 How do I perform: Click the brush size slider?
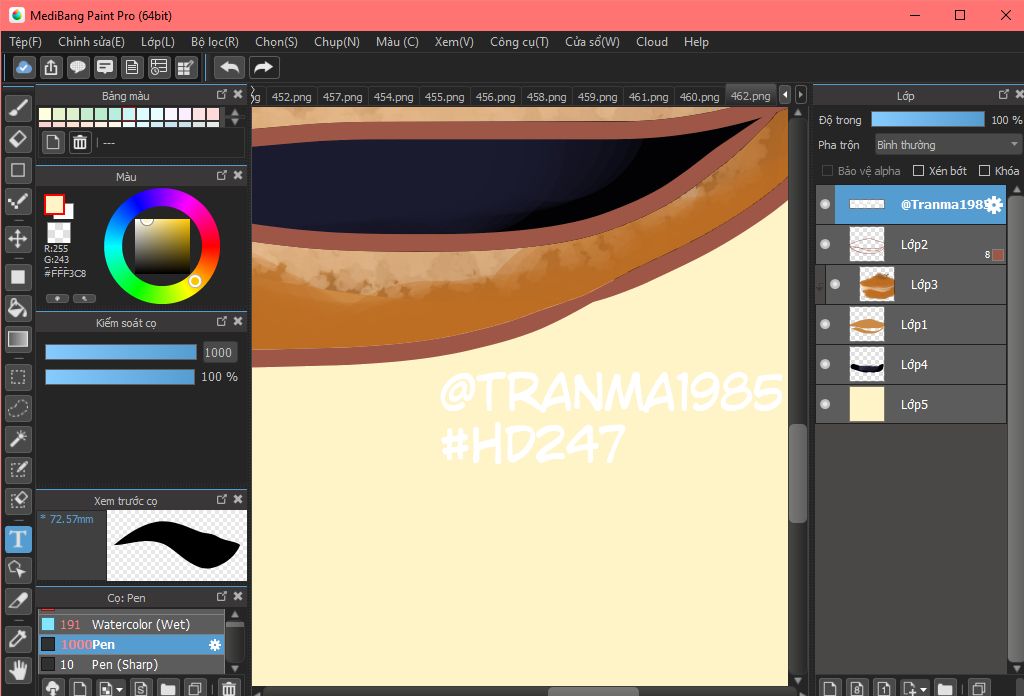coord(121,353)
